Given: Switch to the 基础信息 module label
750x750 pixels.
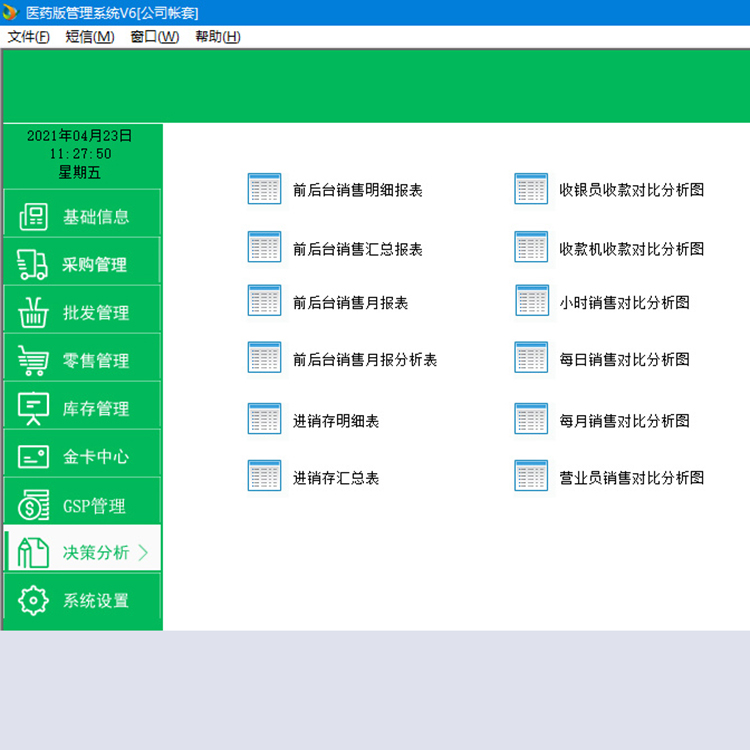Looking at the screenshot, I should (96, 217).
